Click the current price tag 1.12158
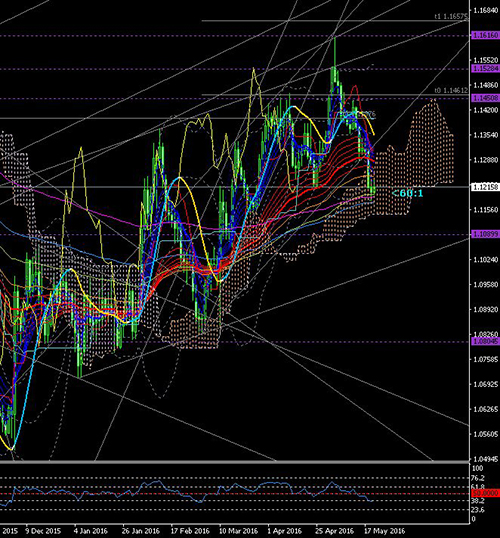This screenshot has width=500, height=538. point(486,187)
